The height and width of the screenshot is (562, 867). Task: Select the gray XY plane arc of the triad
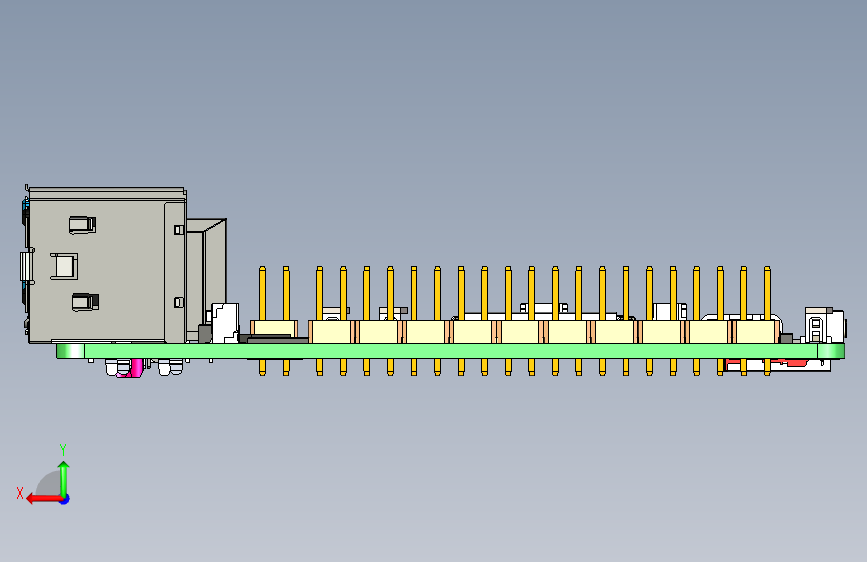(49, 485)
